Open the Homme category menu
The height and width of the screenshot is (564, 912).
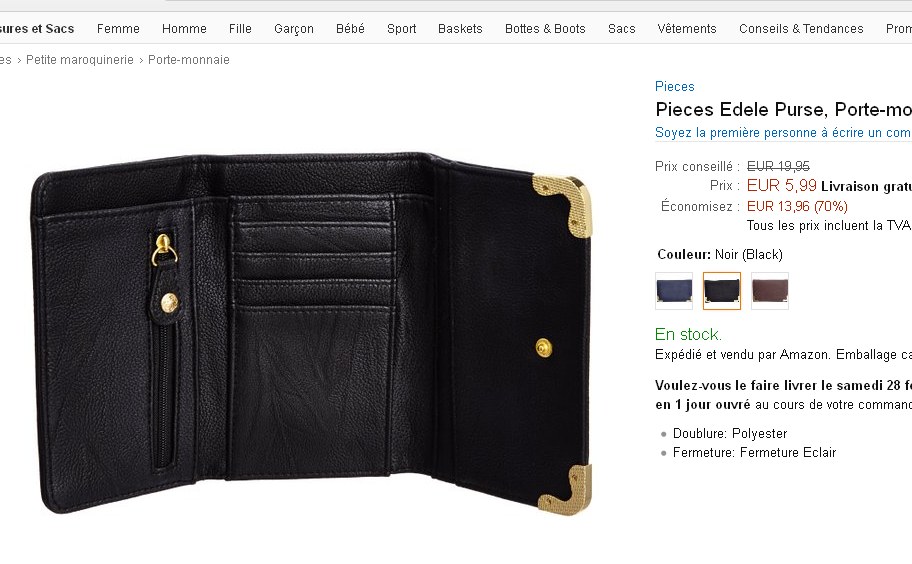click(184, 29)
